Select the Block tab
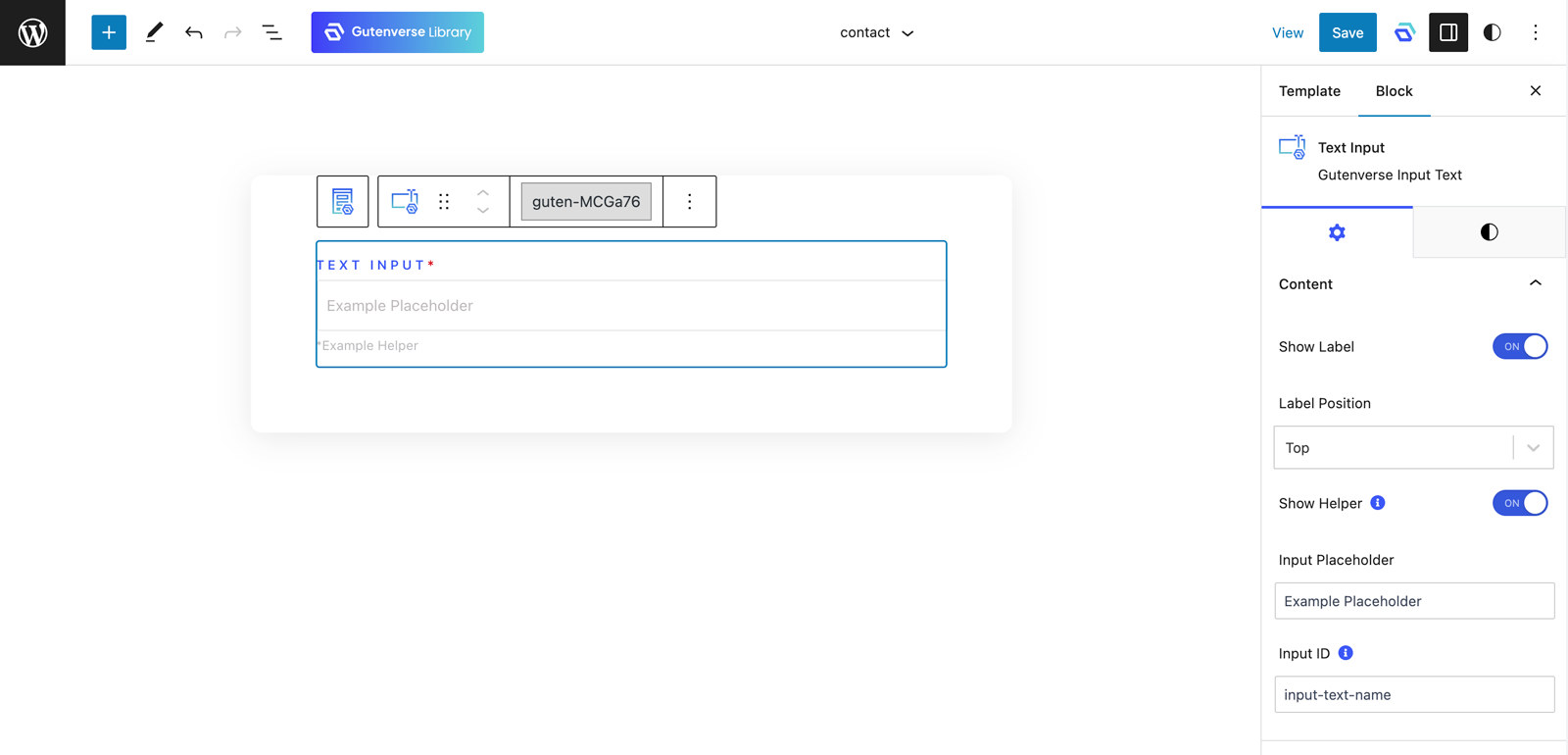This screenshot has width=1568, height=755. (1394, 91)
